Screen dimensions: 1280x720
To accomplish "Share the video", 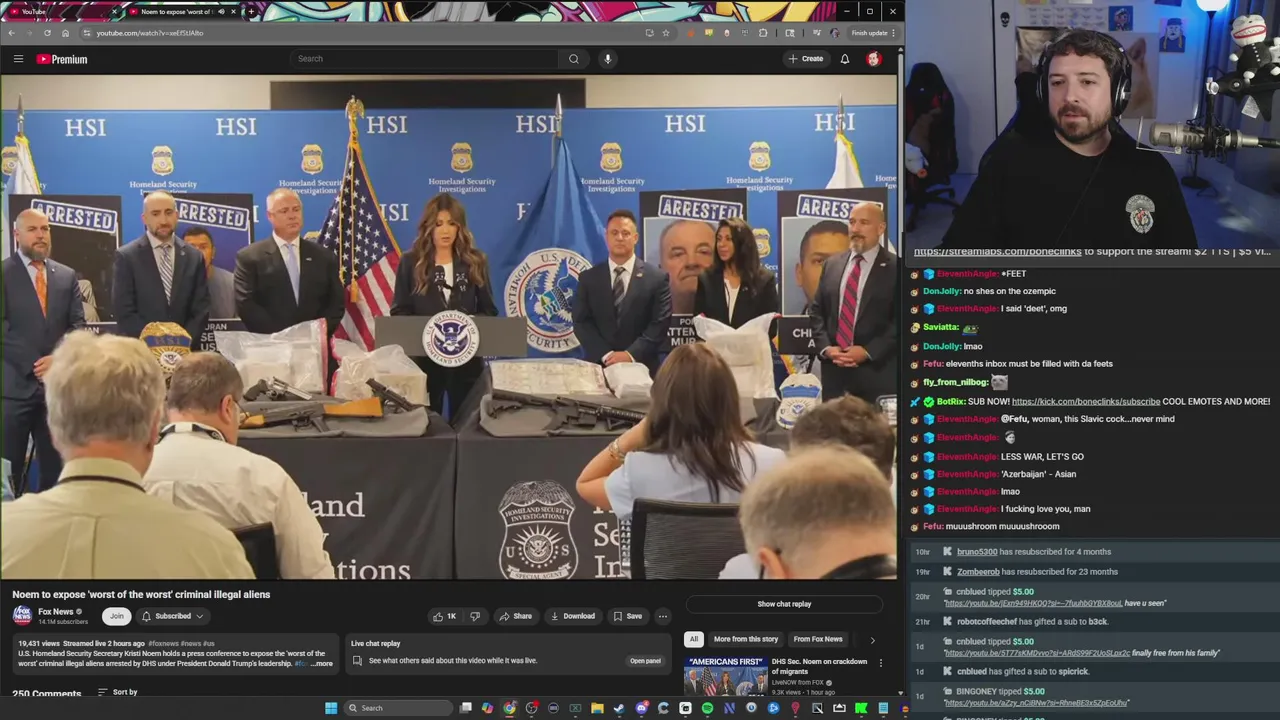I will 515,616.
